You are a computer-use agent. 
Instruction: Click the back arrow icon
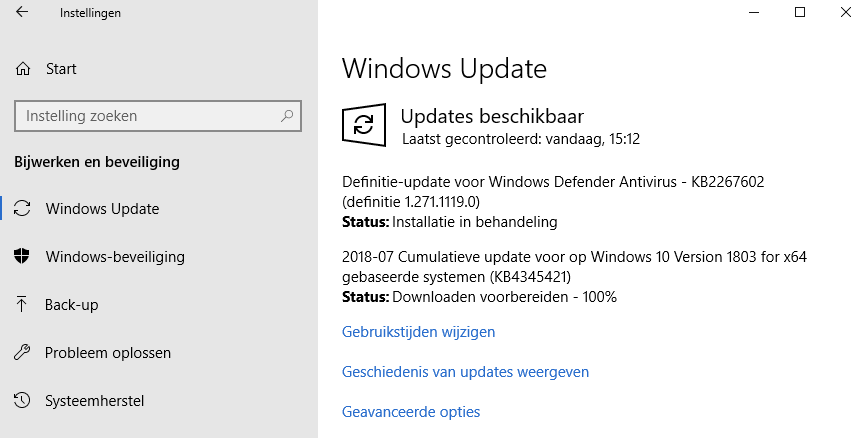tap(23, 13)
